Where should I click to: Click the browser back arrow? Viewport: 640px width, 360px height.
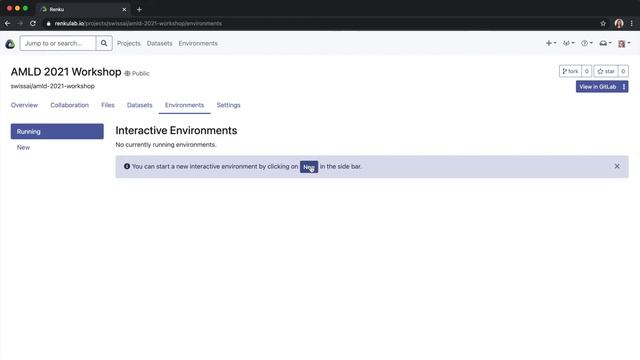click(7, 23)
